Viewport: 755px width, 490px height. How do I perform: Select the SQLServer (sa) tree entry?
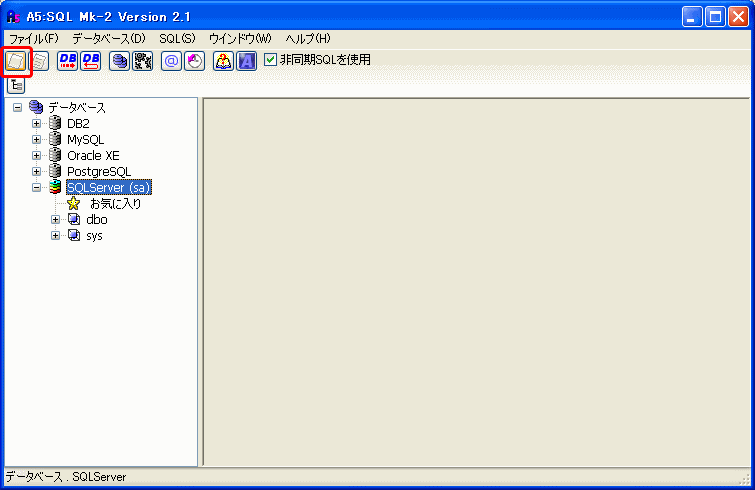(x=109, y=187)
